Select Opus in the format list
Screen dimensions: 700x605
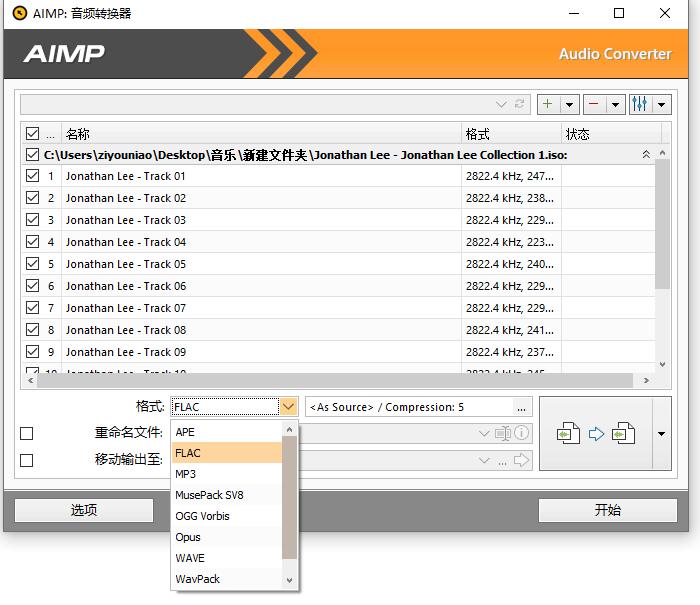[227, 537]
